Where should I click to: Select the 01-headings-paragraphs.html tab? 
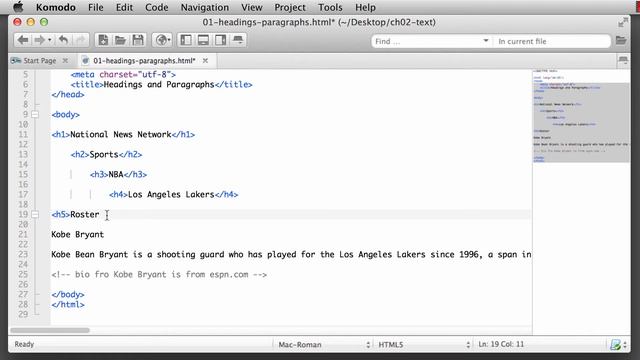click(x=144, y=60)
